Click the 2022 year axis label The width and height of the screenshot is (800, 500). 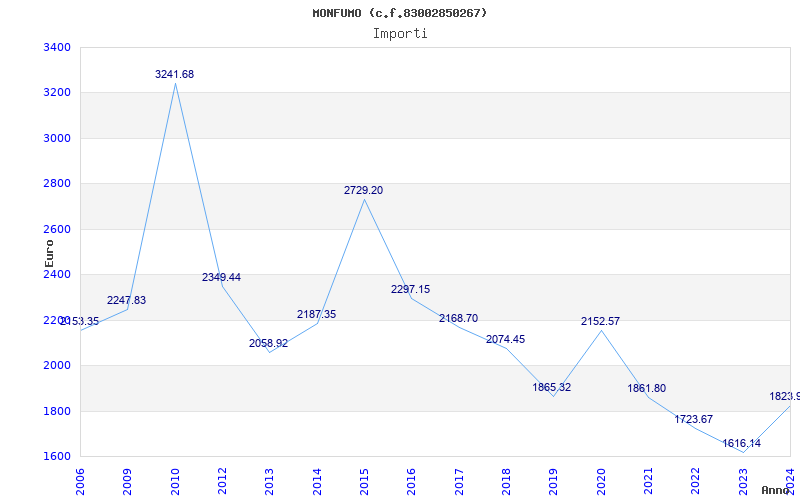696,481
